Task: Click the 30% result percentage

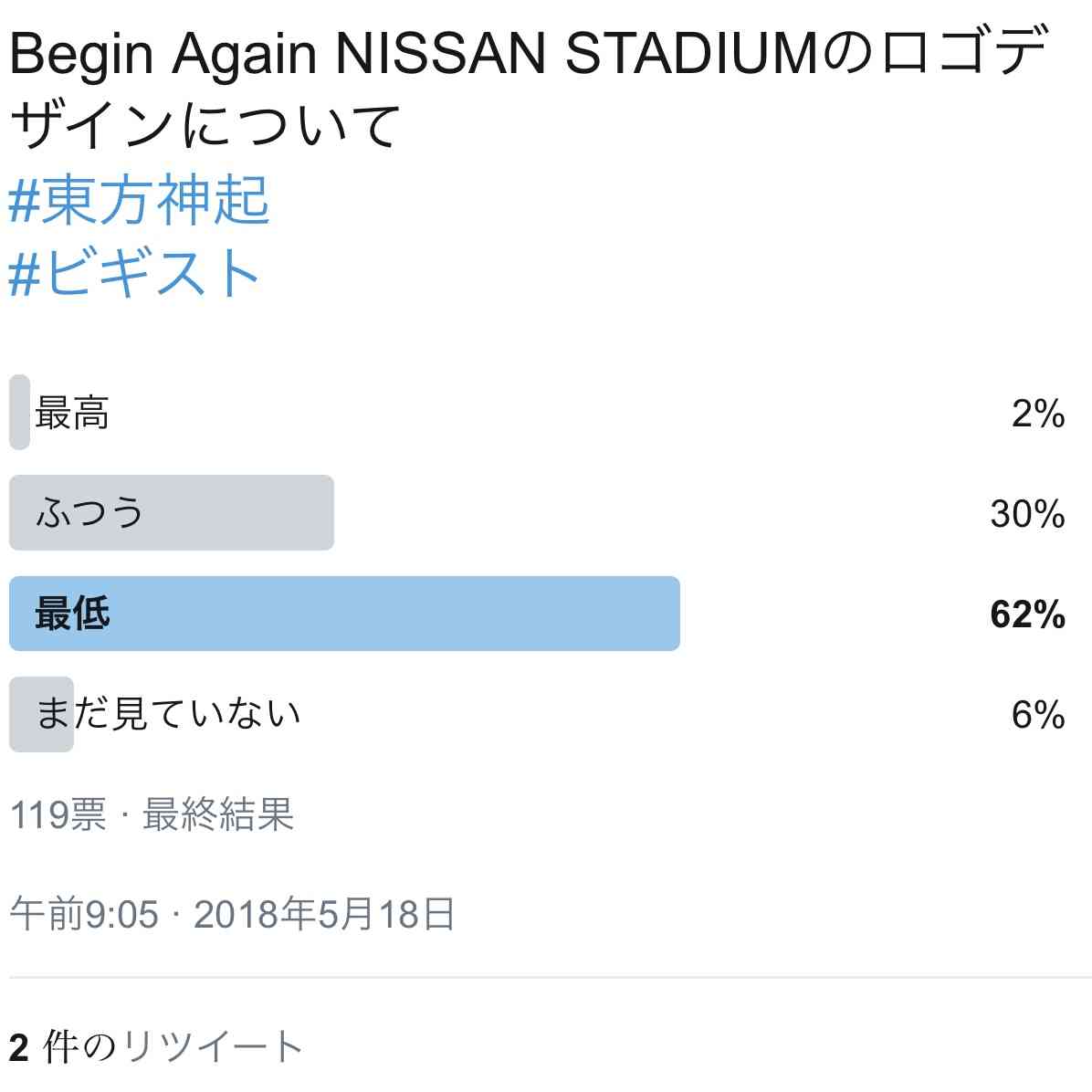Action: pos(1027,513)
